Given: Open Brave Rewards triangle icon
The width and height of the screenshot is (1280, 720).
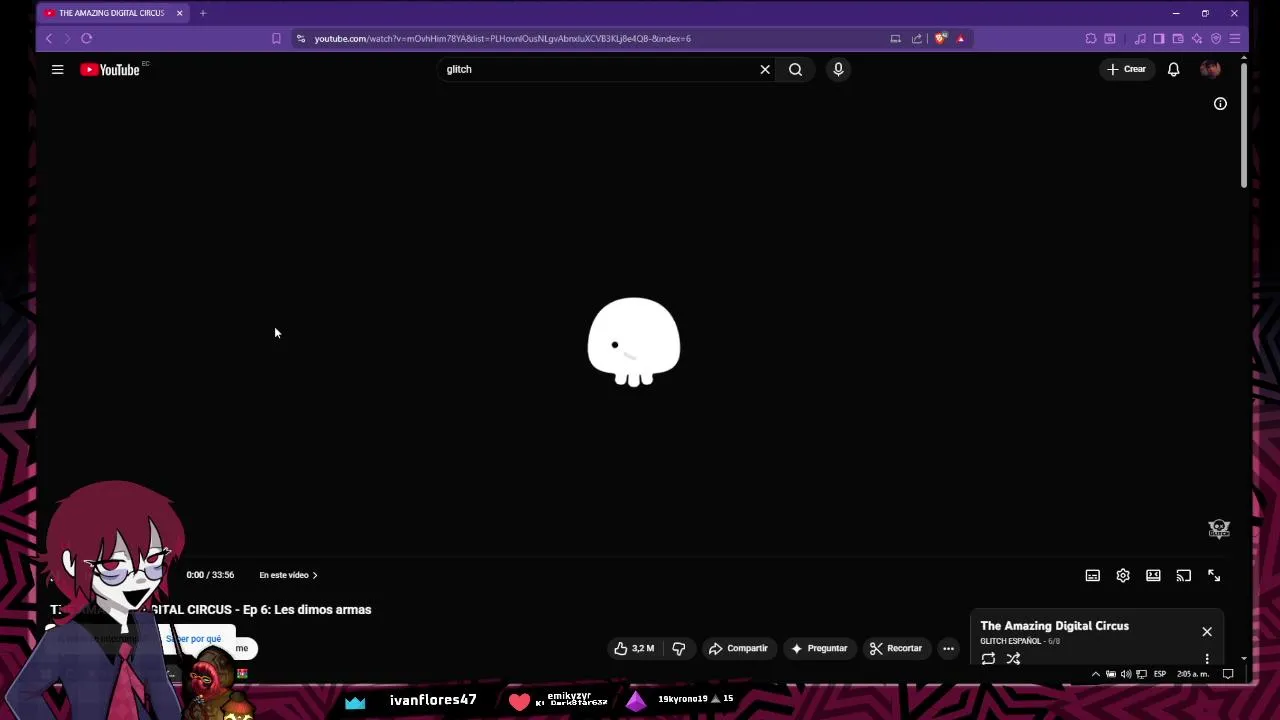Looking at the screenshot, I should 961,38.
